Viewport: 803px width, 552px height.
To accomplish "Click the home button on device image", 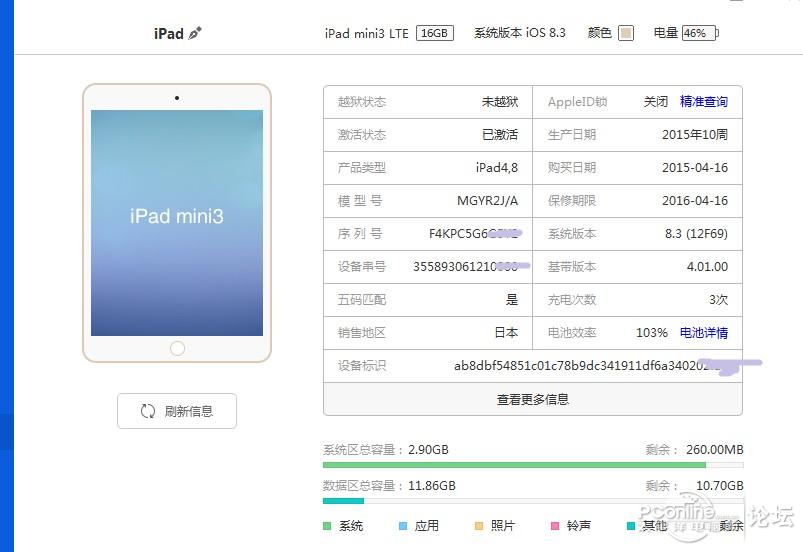I will pos(177,348).
